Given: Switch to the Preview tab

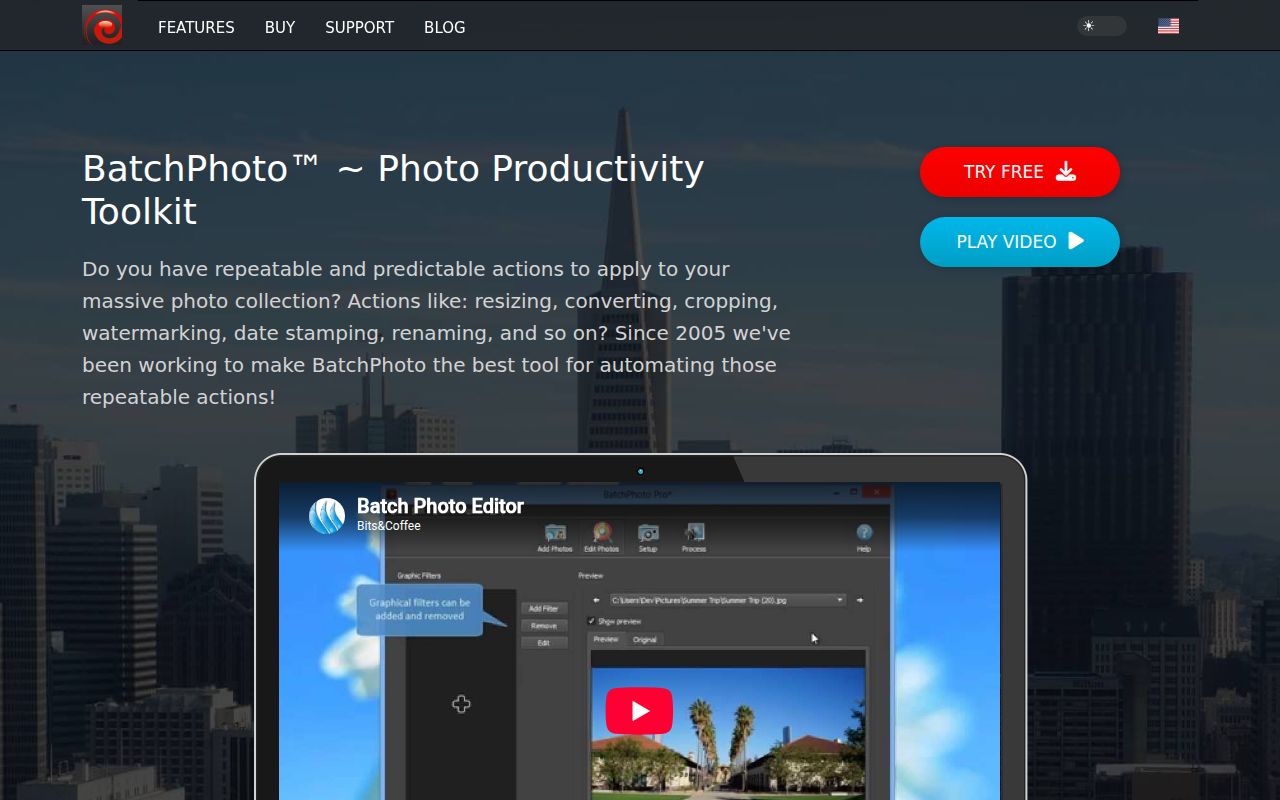Looking at the screenshot, I should [606, 639].
